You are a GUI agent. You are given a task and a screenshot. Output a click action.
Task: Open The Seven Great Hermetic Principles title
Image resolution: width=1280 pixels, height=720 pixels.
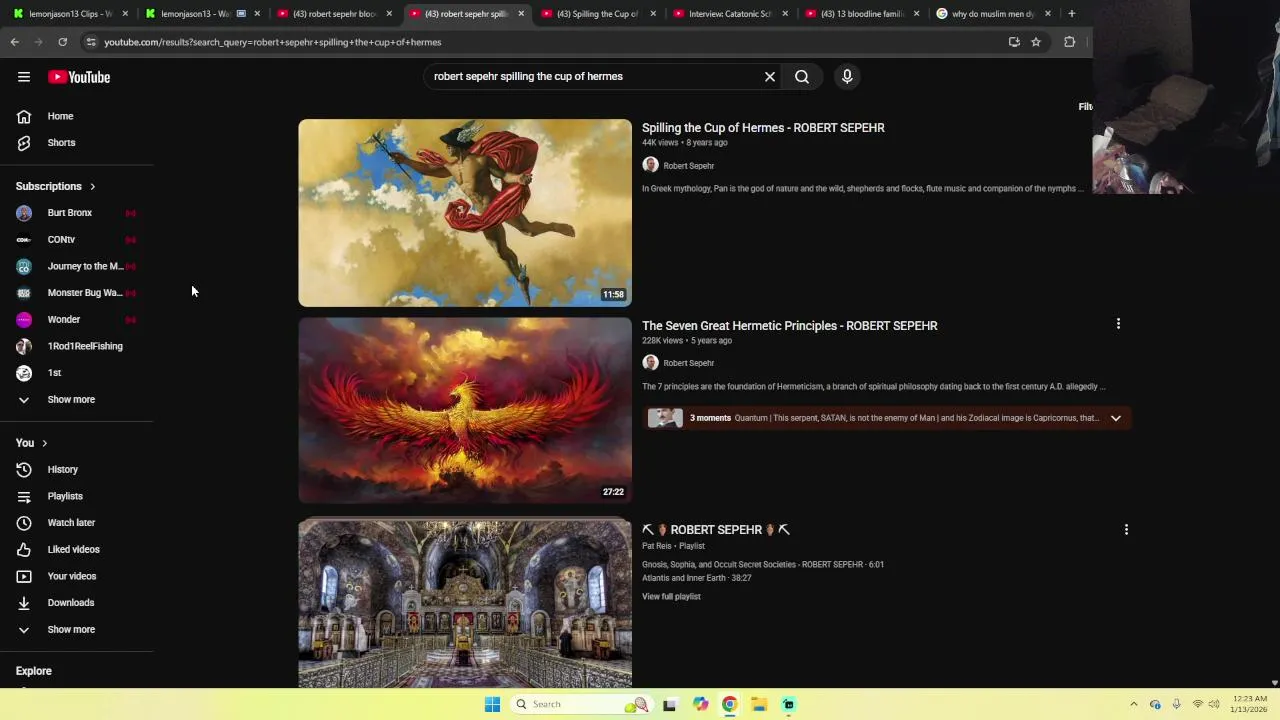pyautogui.click(x=789, y=326)
